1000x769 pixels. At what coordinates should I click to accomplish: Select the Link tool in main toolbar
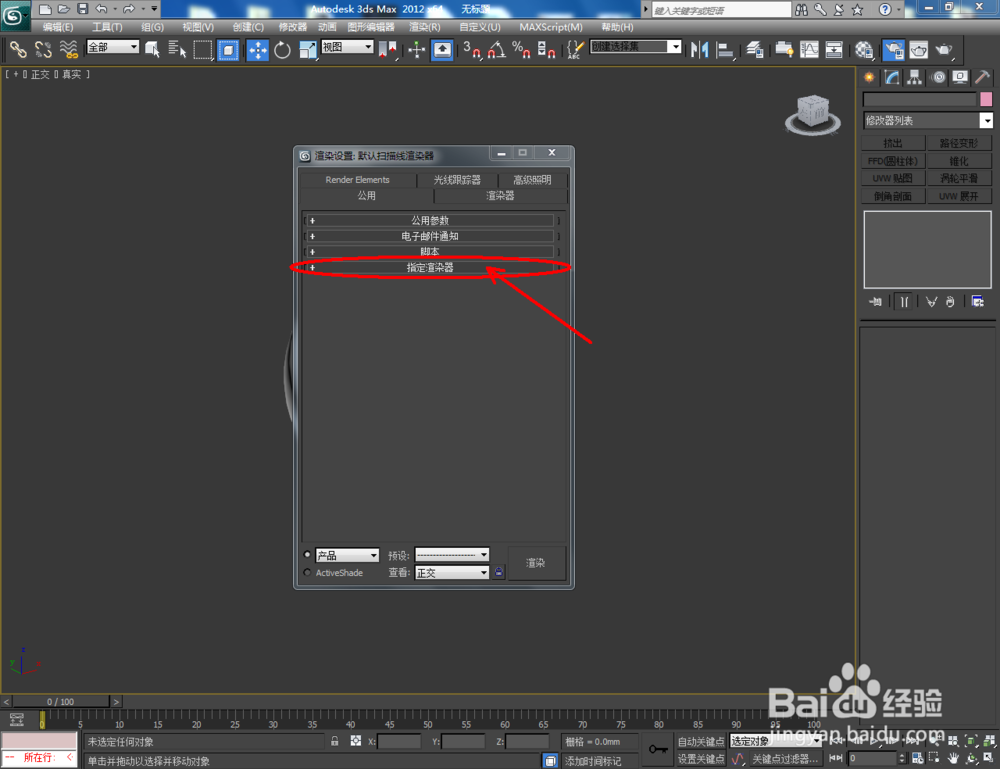[18, 49]
